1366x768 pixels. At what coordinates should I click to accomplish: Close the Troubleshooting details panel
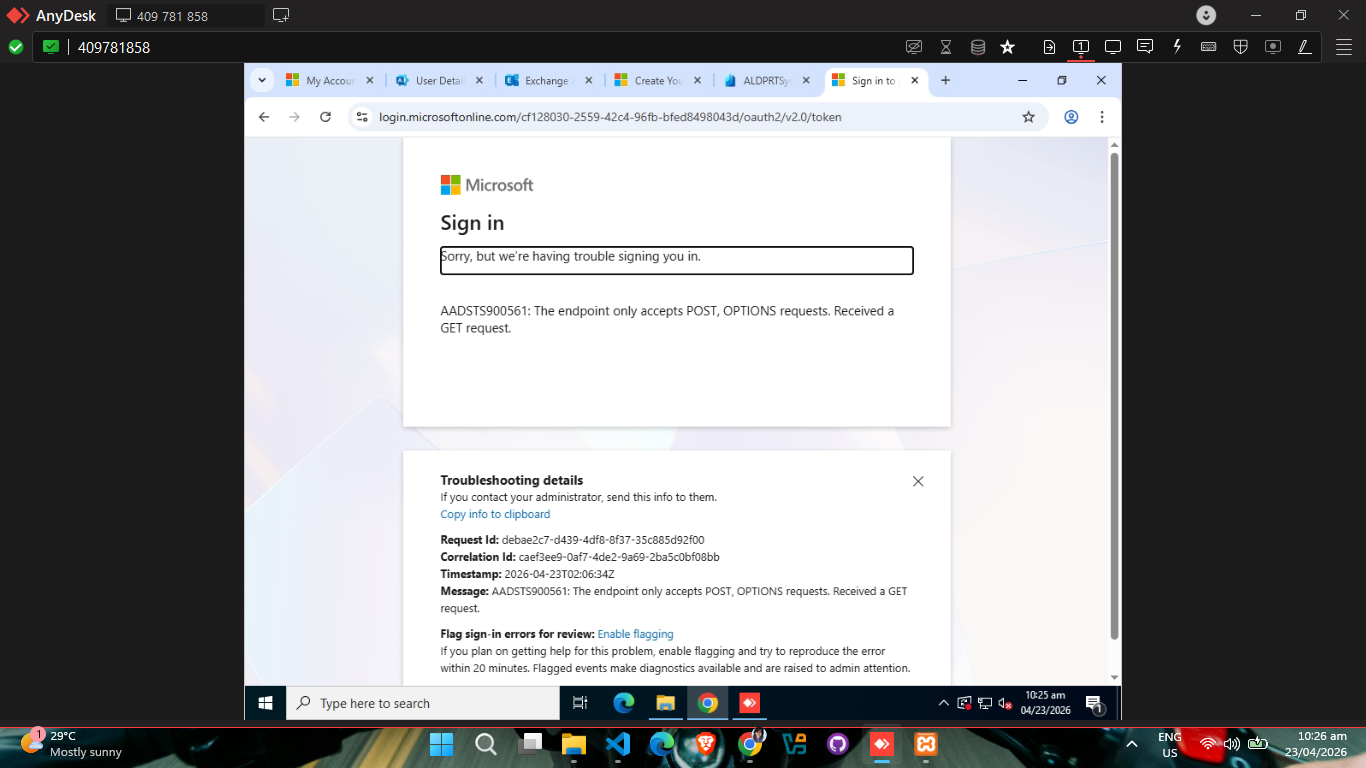[918, 481]
